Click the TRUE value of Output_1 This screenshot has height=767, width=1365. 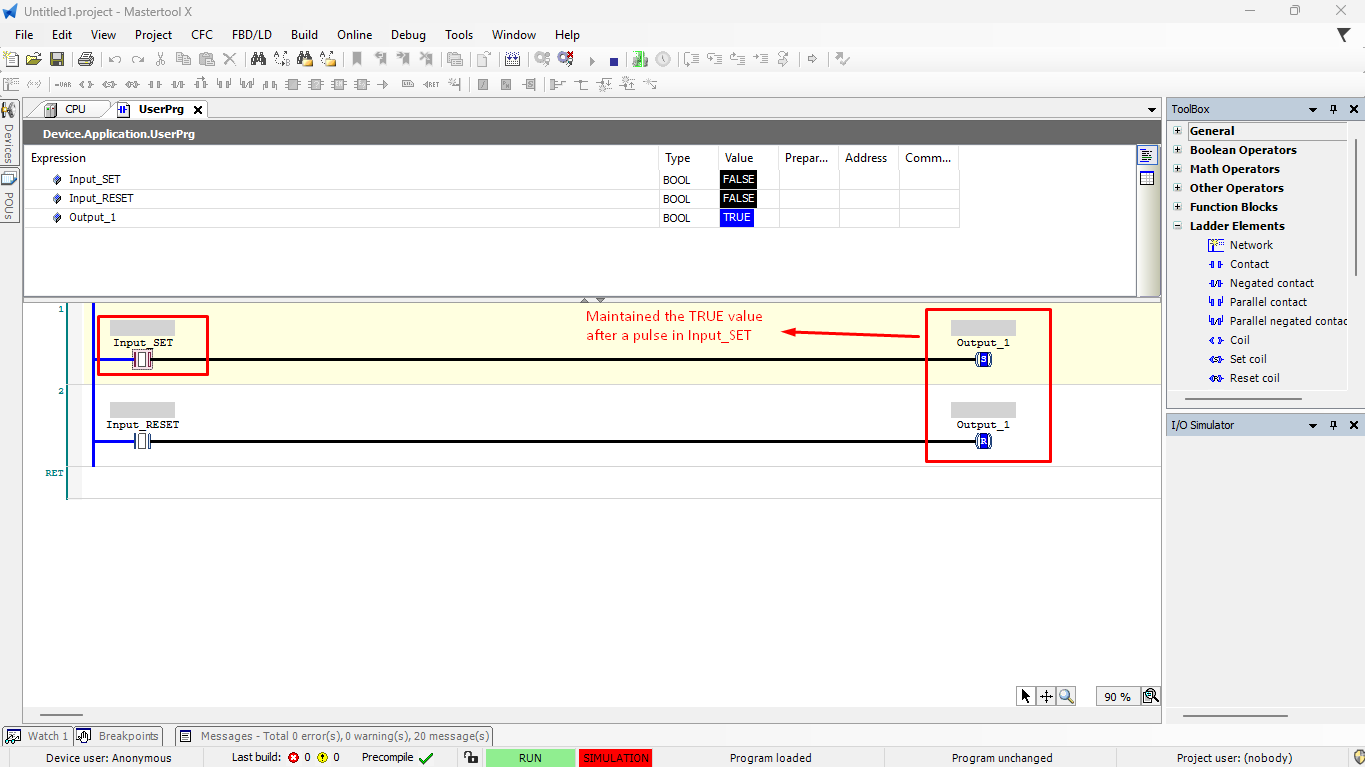(736, 217)
